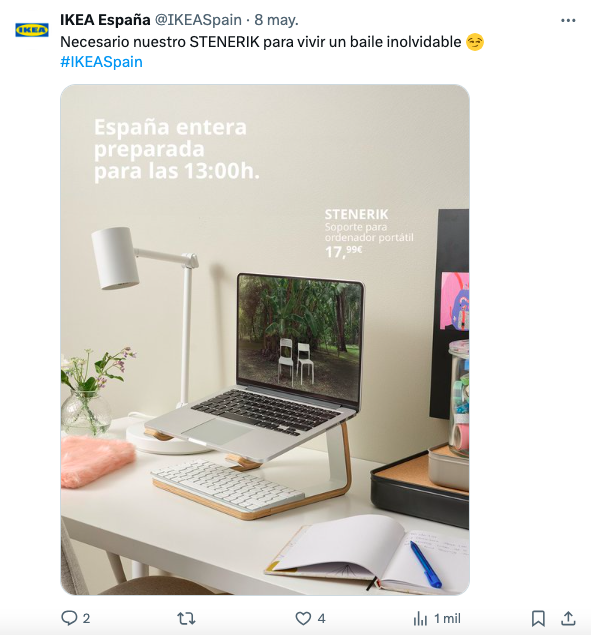This screenshot has height=635, width=591.
Task: Open the @IKEASpain handle link
Action: pos(198,20)
